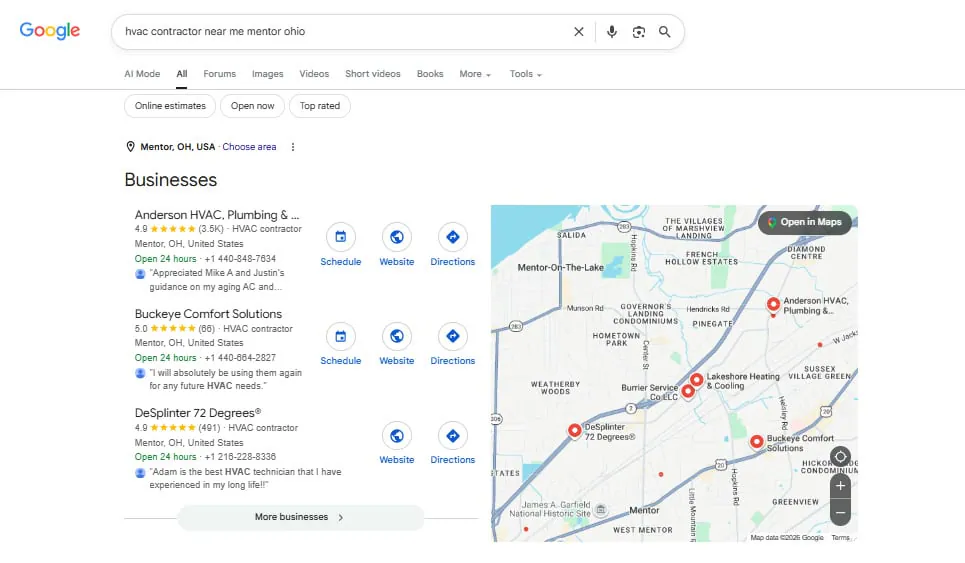
Task: Zoom out on the map
Action: click(840, 513)
